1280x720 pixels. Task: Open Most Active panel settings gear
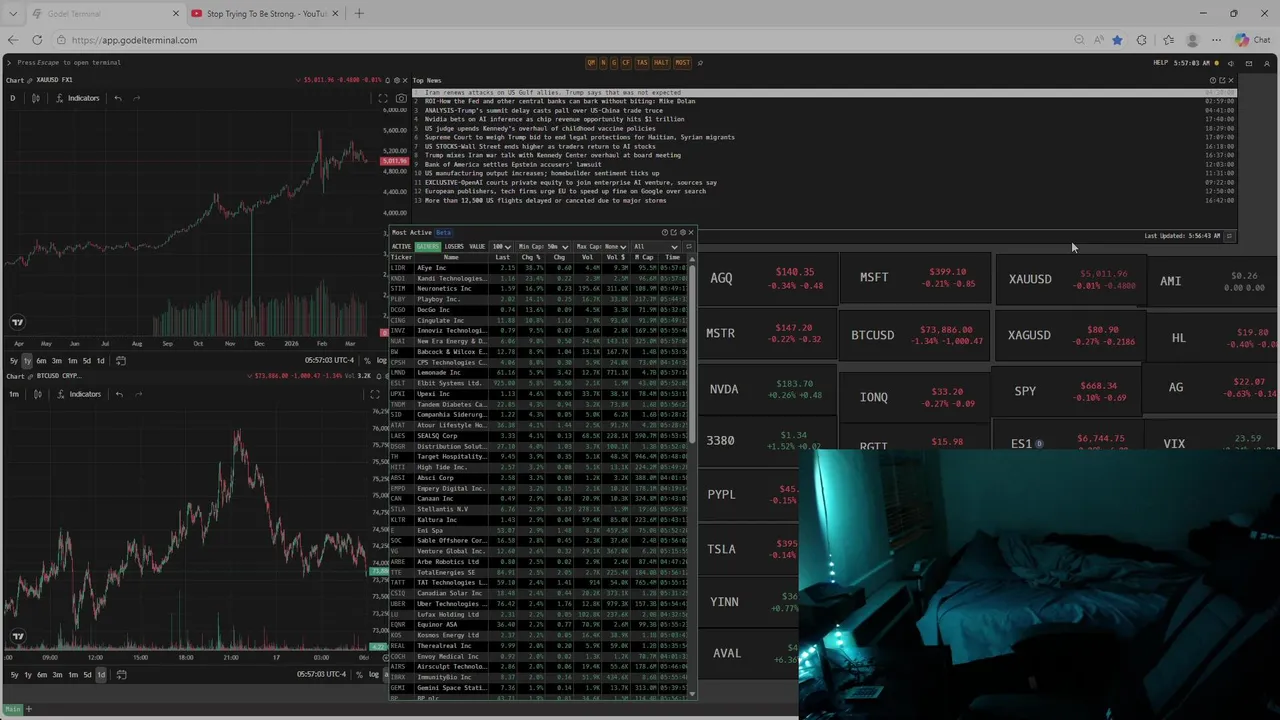click(682, 232)
